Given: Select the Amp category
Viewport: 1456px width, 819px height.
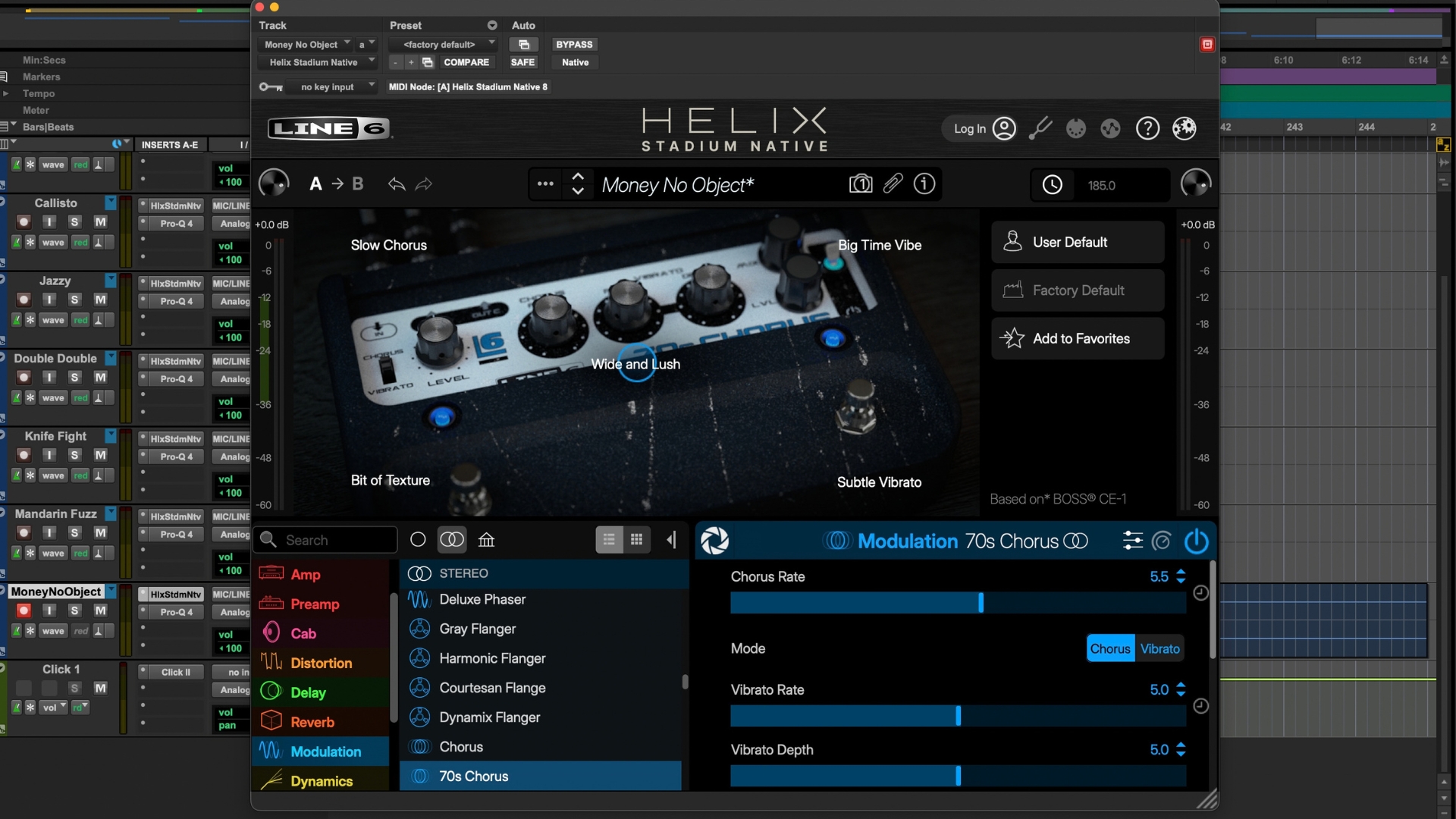Looking at the screenshot, I should (x=320, y=574).
